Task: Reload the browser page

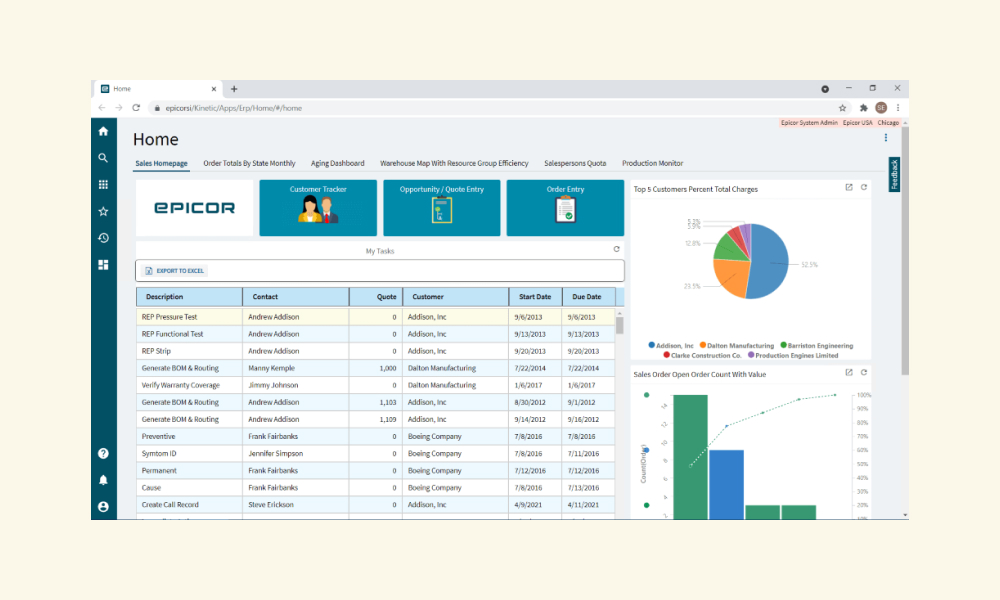Action: 136,108
